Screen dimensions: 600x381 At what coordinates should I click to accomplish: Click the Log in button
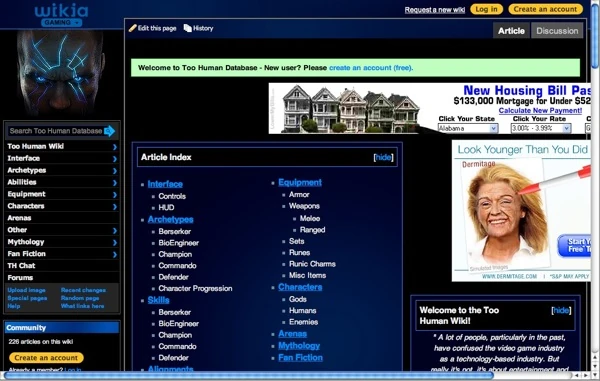coord(486,9)
